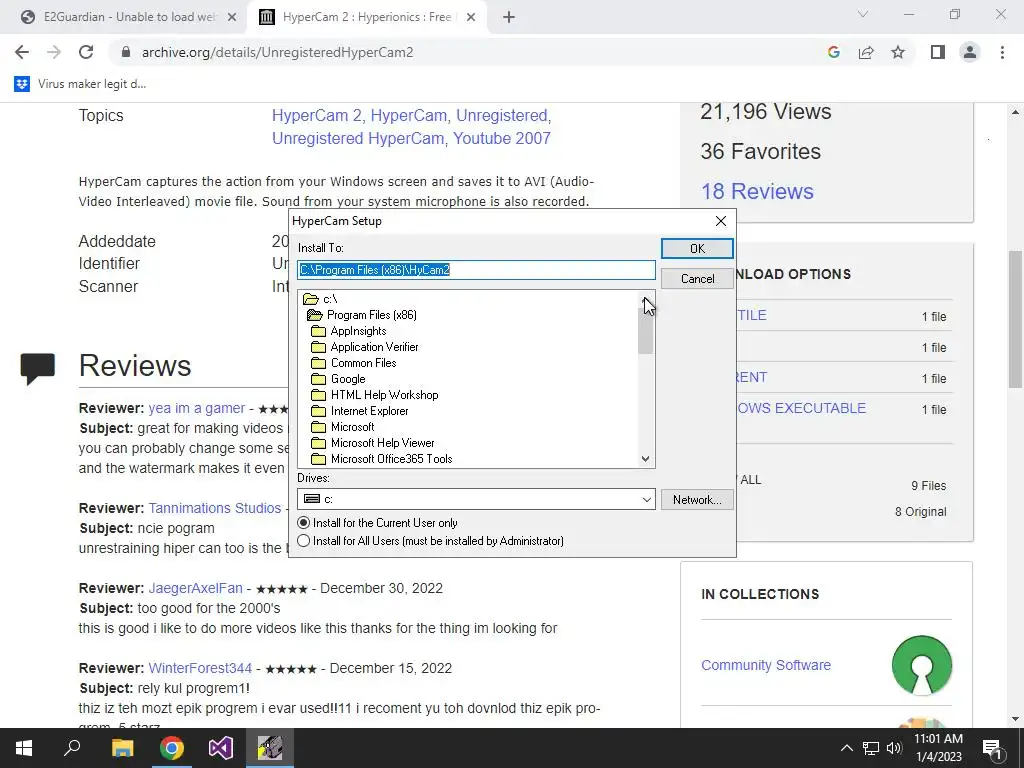Image resolution: width=1024 pixels, height=768 pixels.
Task: Select HyperCam 2 Hyperionics tab
Action: (x=366, y=17)
